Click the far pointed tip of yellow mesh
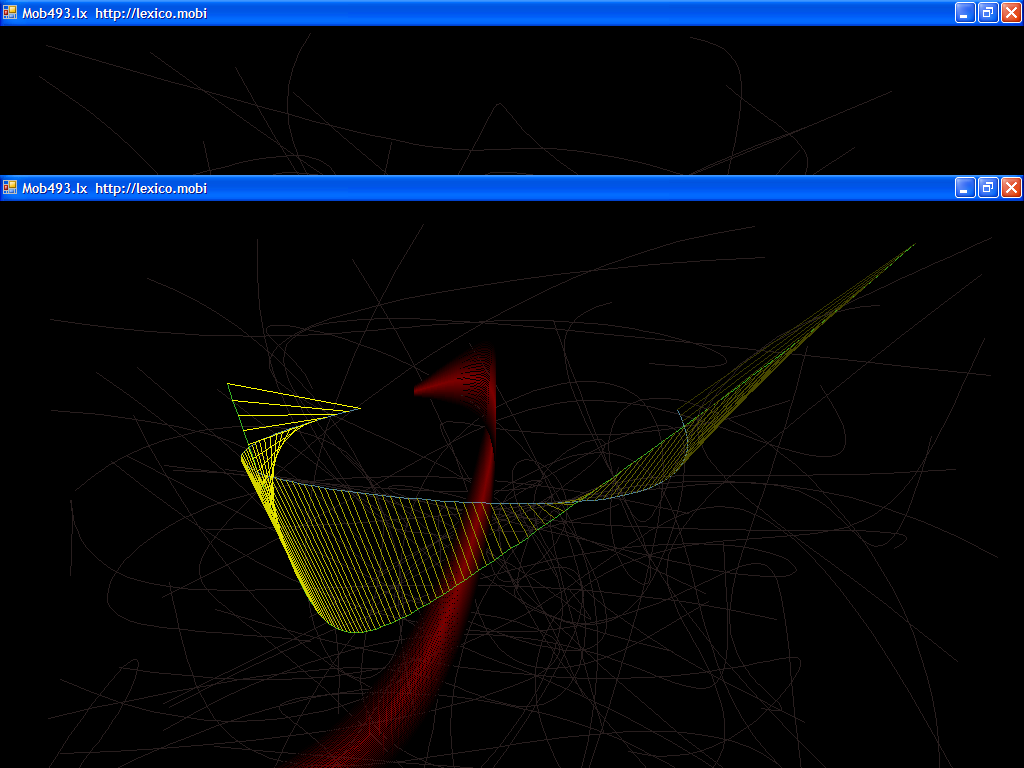1024x768 pixels. tap(910, 246)
